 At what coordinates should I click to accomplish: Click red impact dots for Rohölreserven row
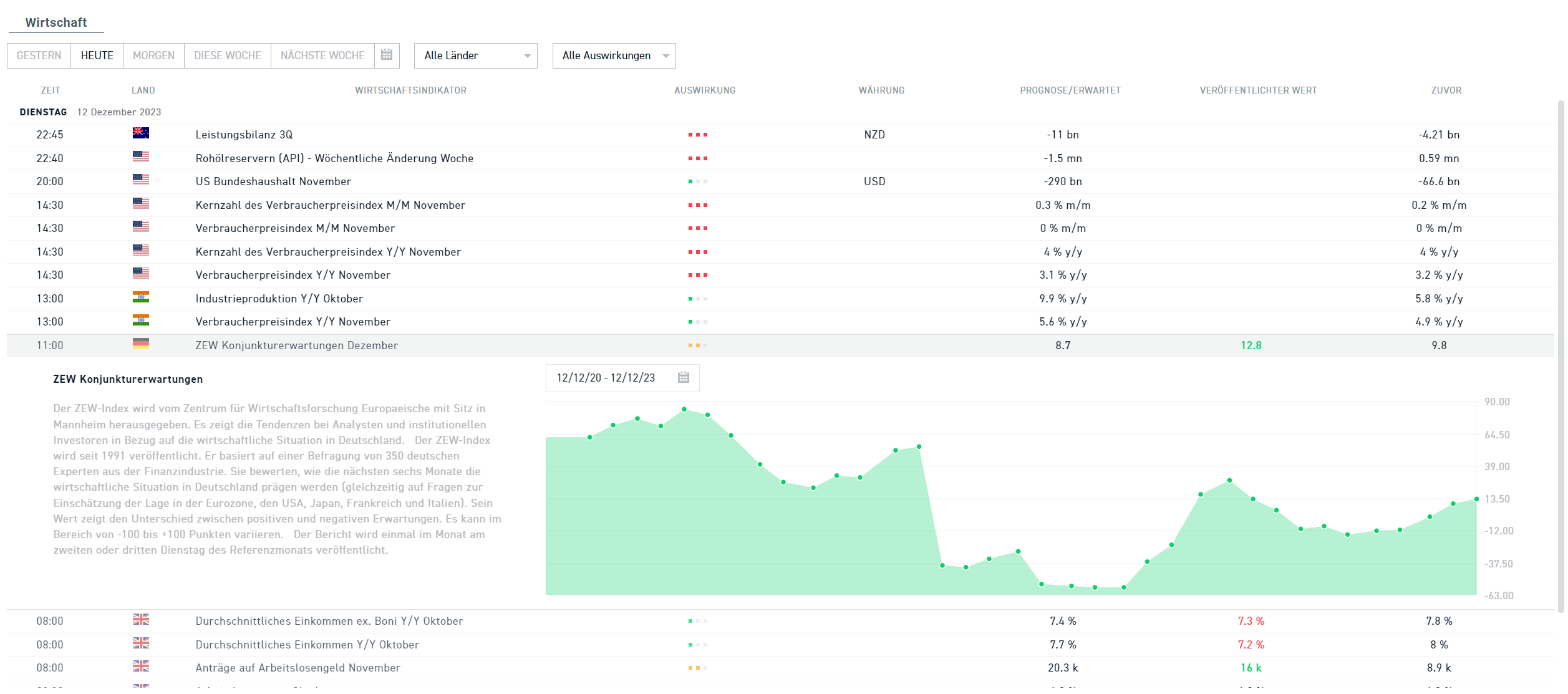click(x=697, y=158)
